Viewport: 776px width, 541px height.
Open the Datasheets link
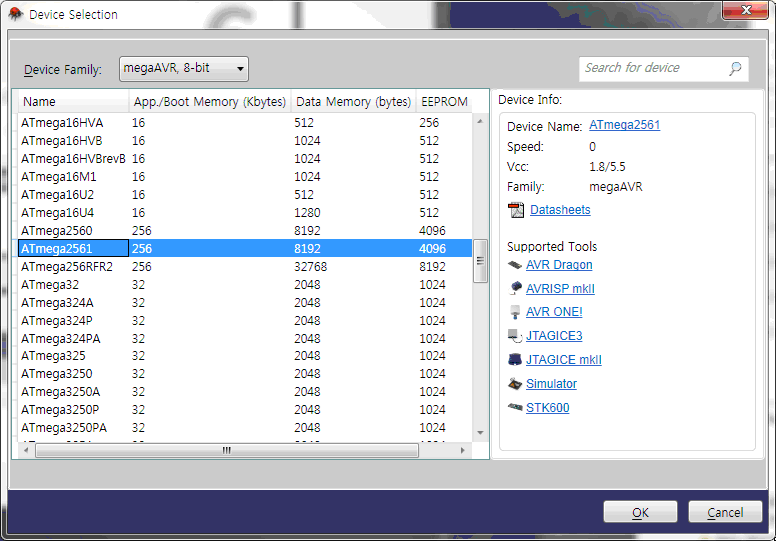click(560, 210)
